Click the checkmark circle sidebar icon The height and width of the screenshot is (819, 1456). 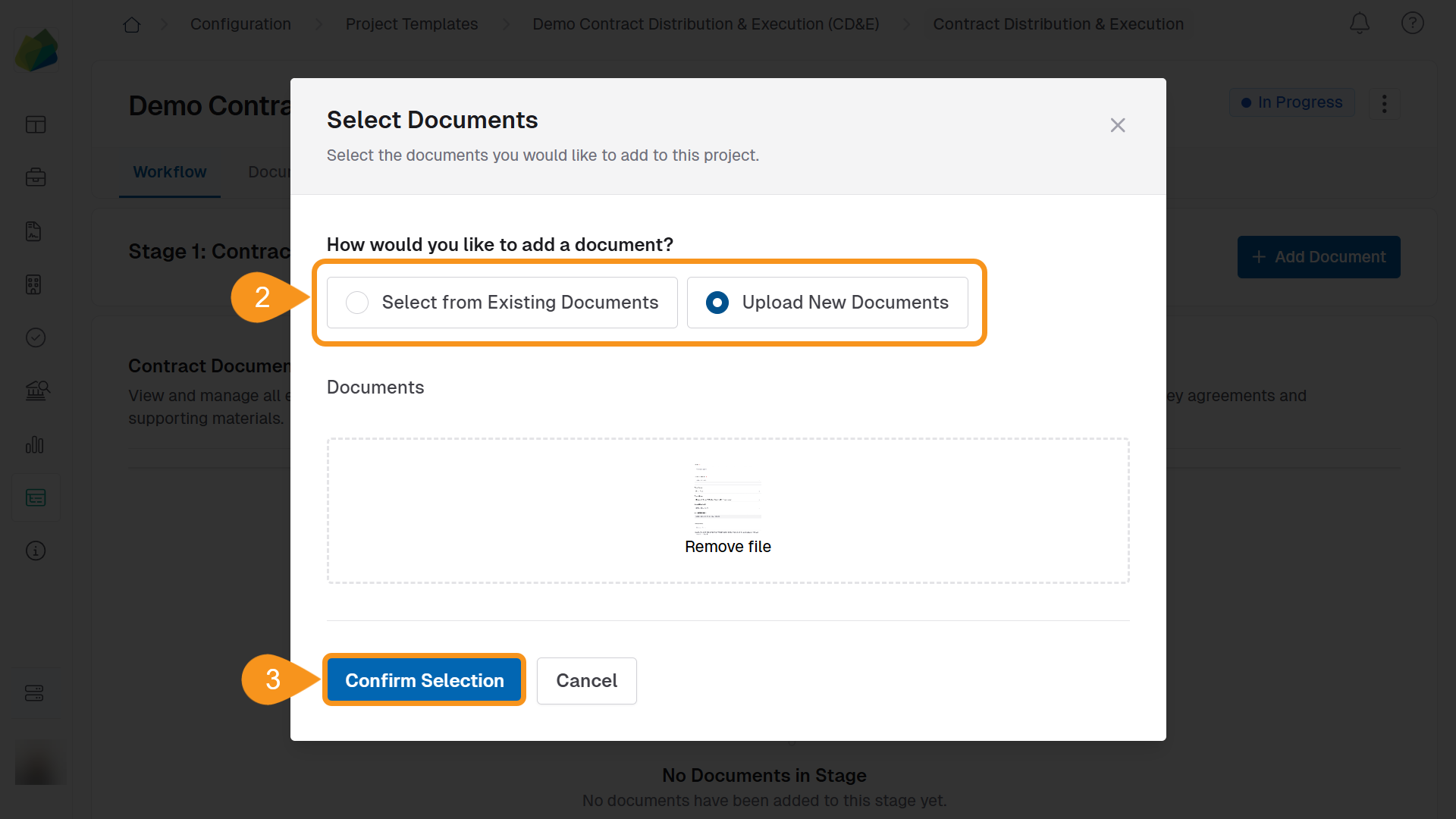point(36,337)
